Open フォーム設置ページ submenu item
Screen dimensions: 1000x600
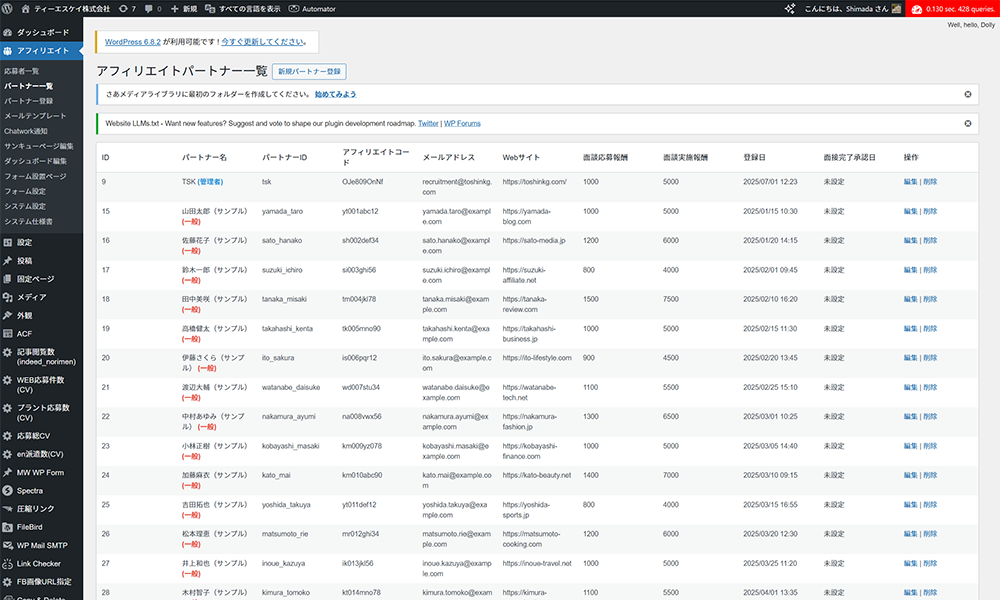(35, 177)
